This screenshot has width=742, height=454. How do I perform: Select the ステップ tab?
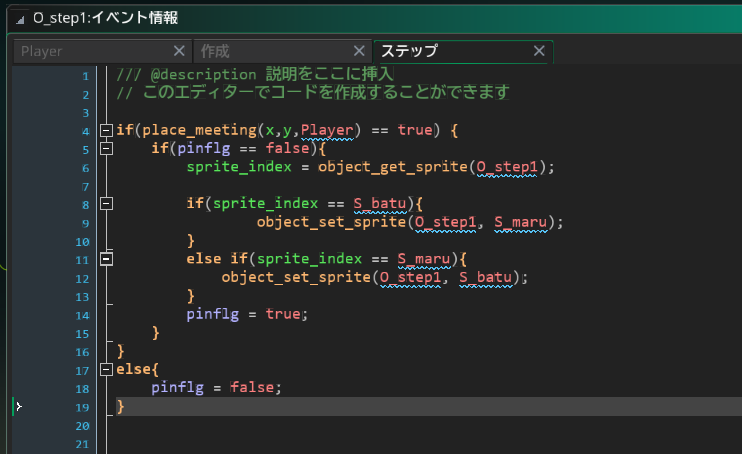tap(450, 51)
